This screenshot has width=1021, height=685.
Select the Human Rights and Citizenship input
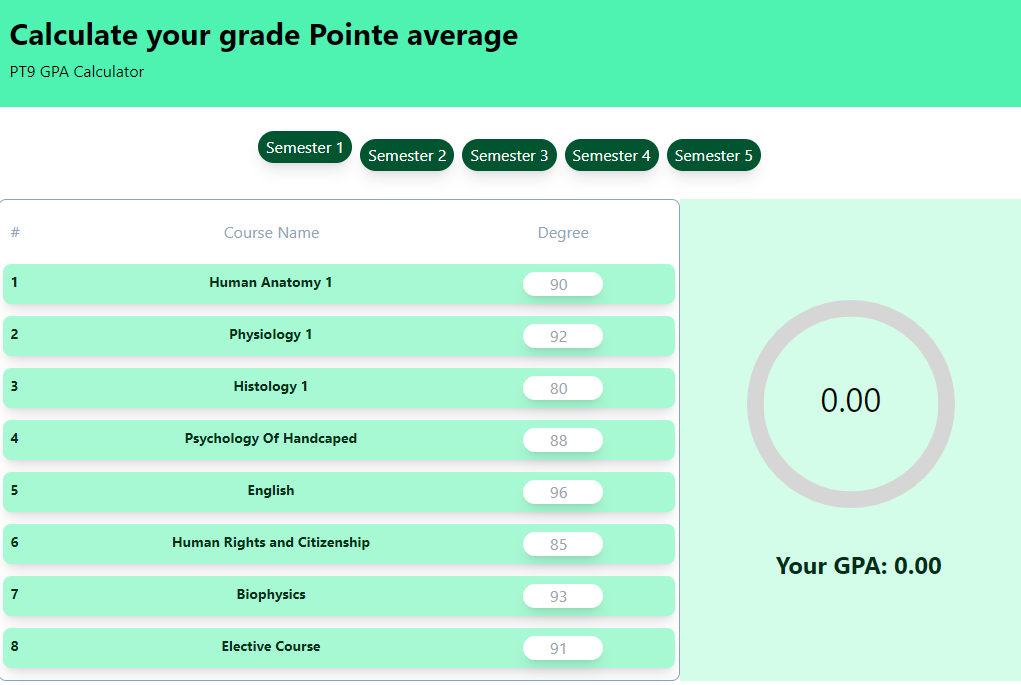point(562,544)
